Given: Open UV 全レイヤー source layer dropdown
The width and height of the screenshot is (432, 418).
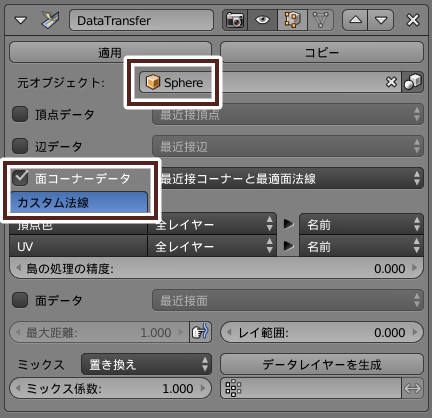Looking at the screenshot, I should (x=212, y=246).
